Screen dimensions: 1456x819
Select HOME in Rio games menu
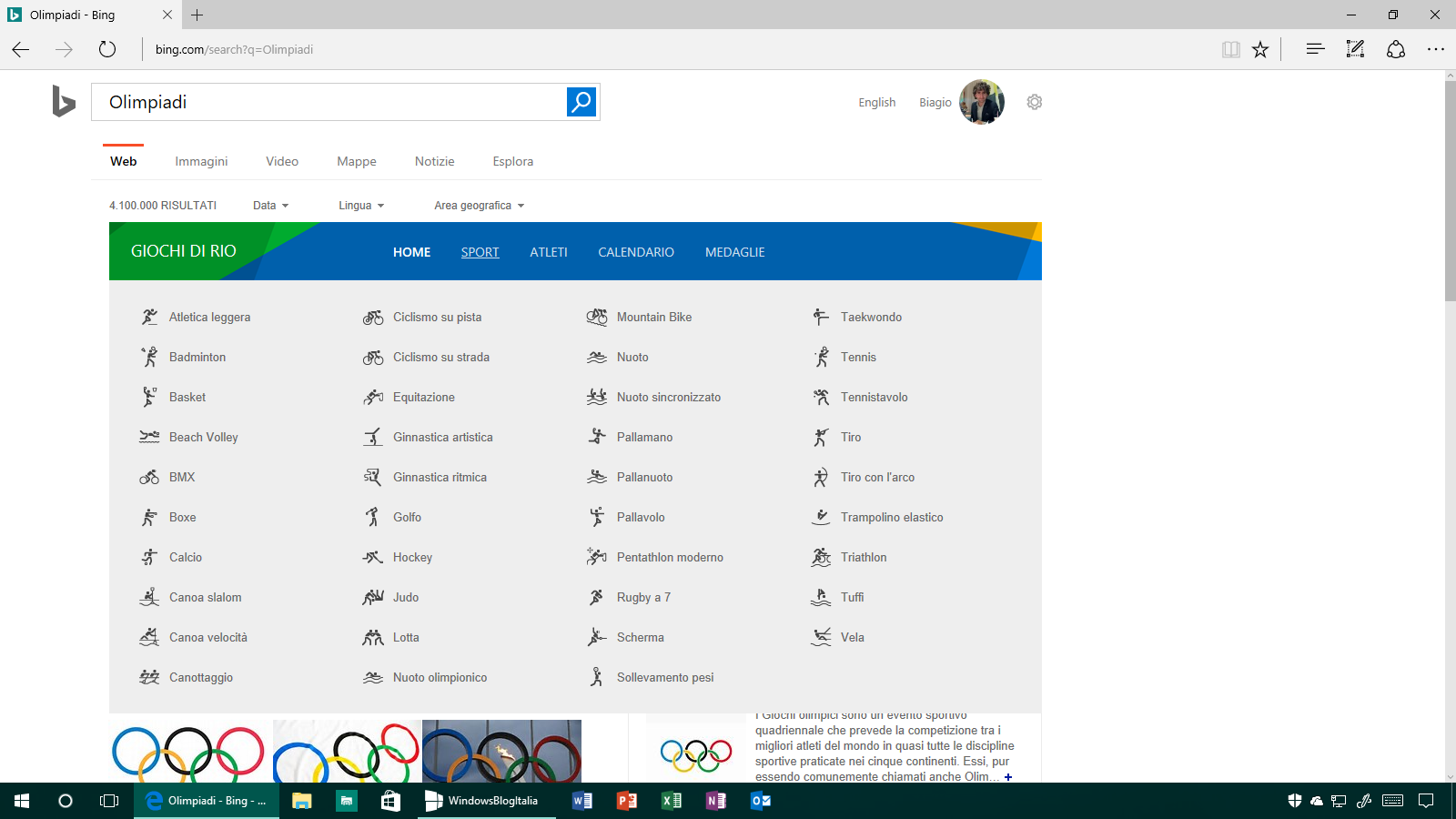tap(412, 252)
